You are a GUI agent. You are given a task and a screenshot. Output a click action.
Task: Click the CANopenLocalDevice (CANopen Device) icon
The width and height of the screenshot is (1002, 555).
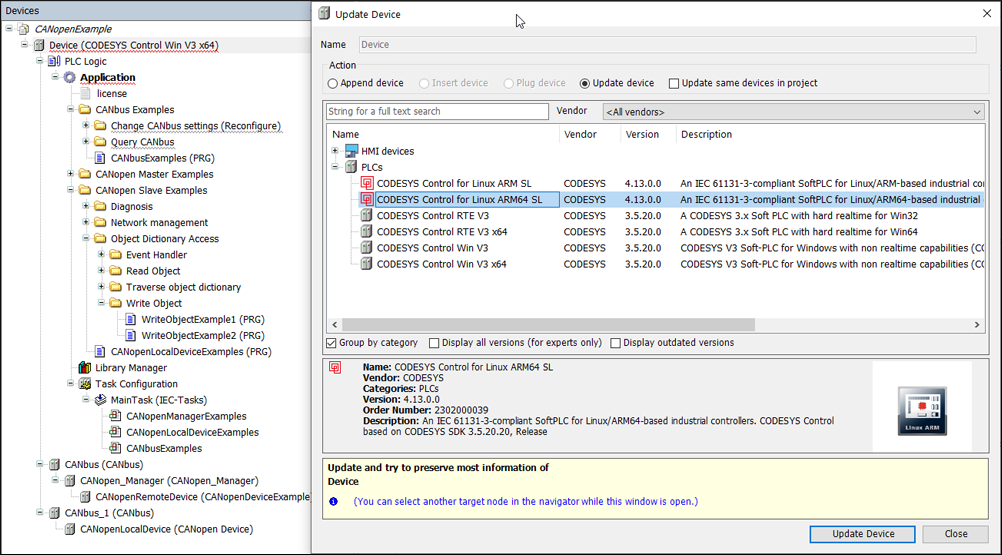click(x=70, y=529)
